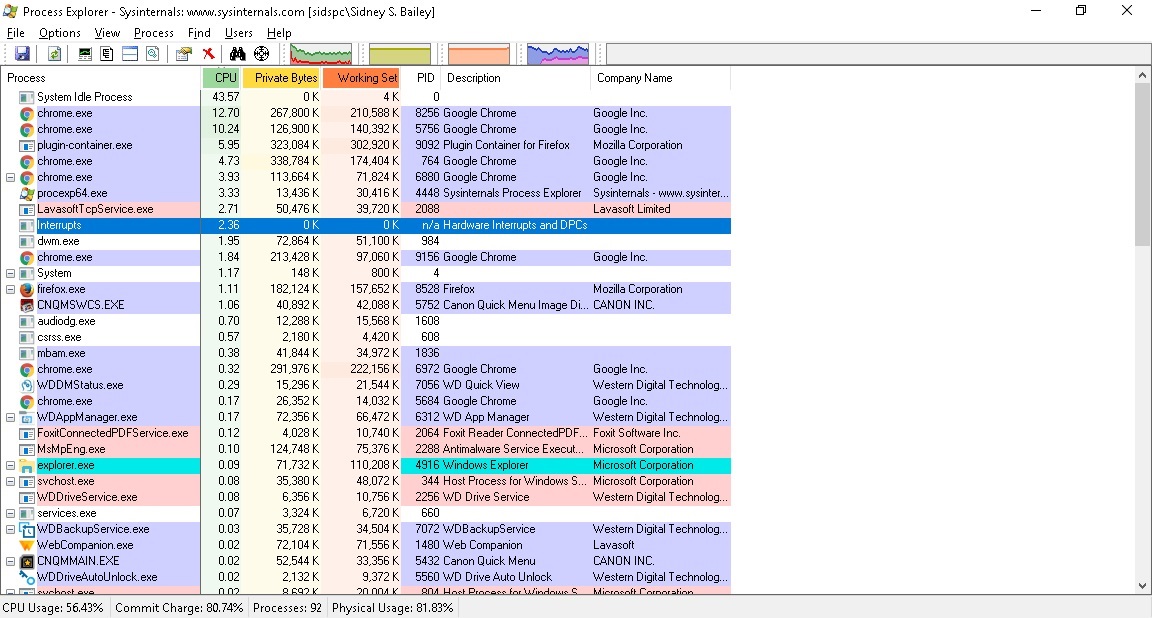Sort by the Working Set column header

[361, 78]
